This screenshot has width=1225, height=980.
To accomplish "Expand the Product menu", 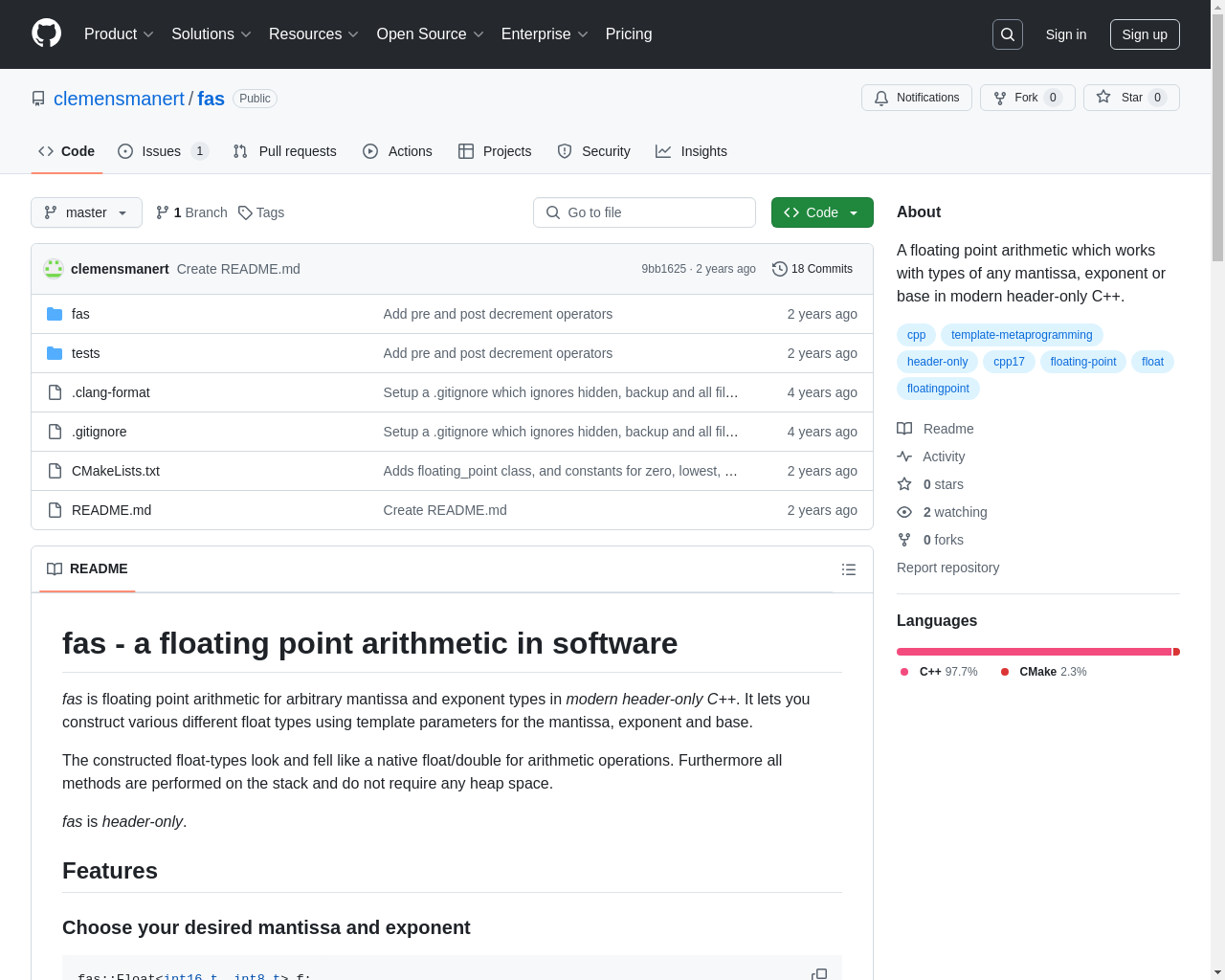I will click(x=119, y=34).
